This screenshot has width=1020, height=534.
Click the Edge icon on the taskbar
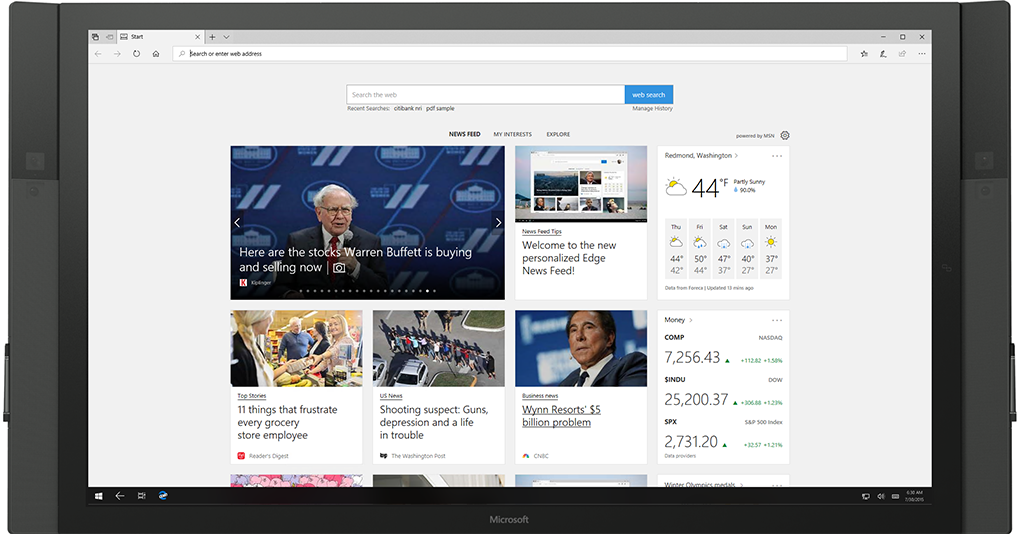coord(162,495)
